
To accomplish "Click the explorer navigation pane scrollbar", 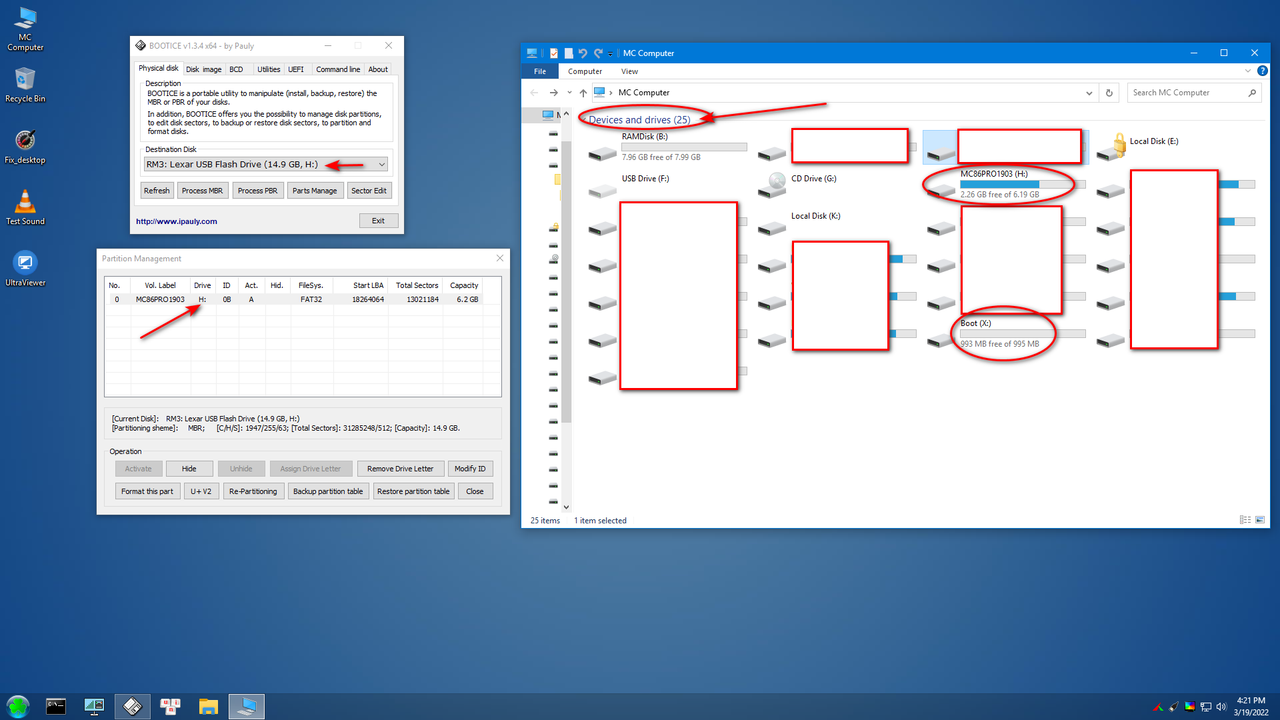I will click(566, 280).
